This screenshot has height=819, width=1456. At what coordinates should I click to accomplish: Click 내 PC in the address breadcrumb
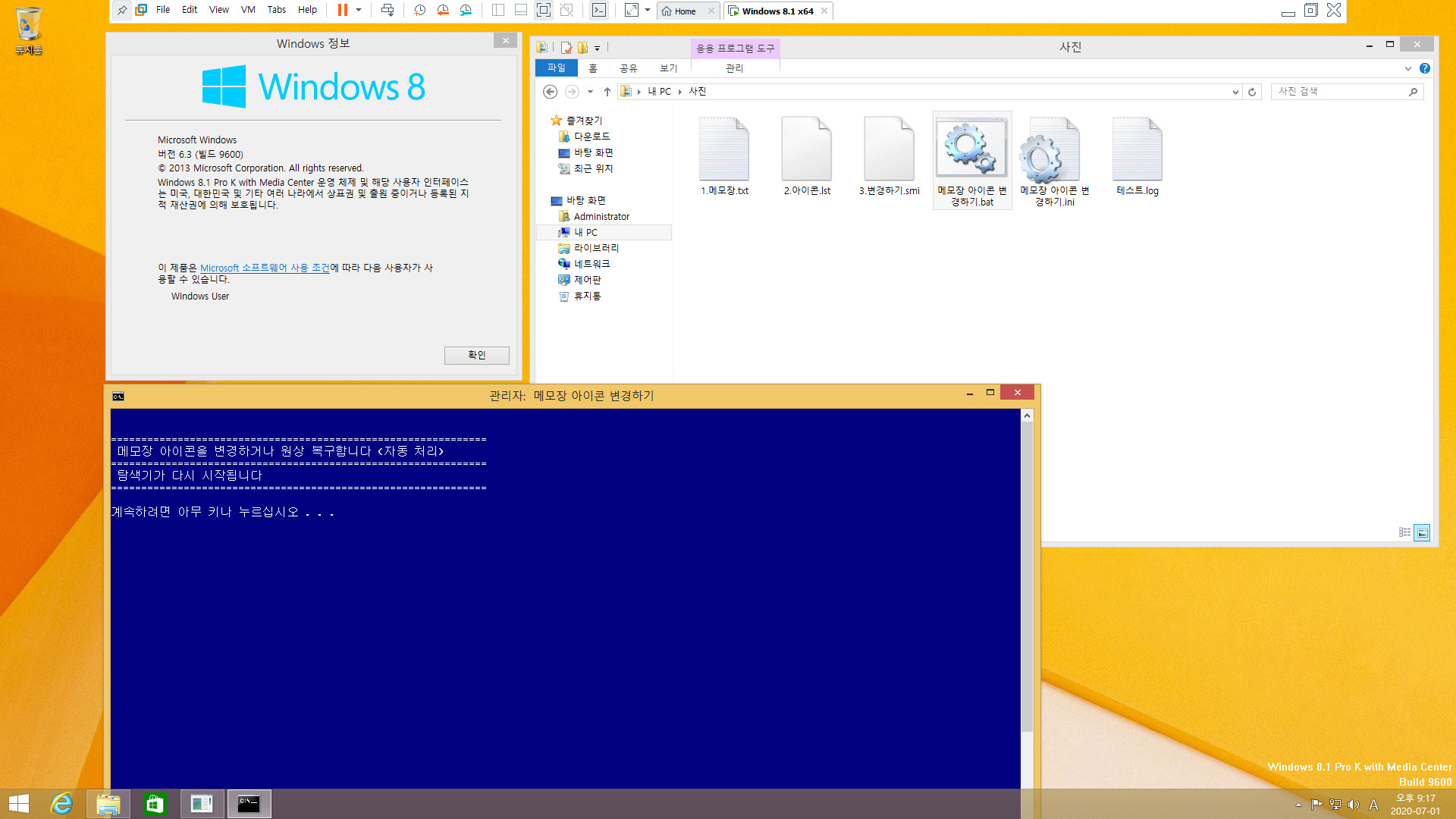point(659,91)
